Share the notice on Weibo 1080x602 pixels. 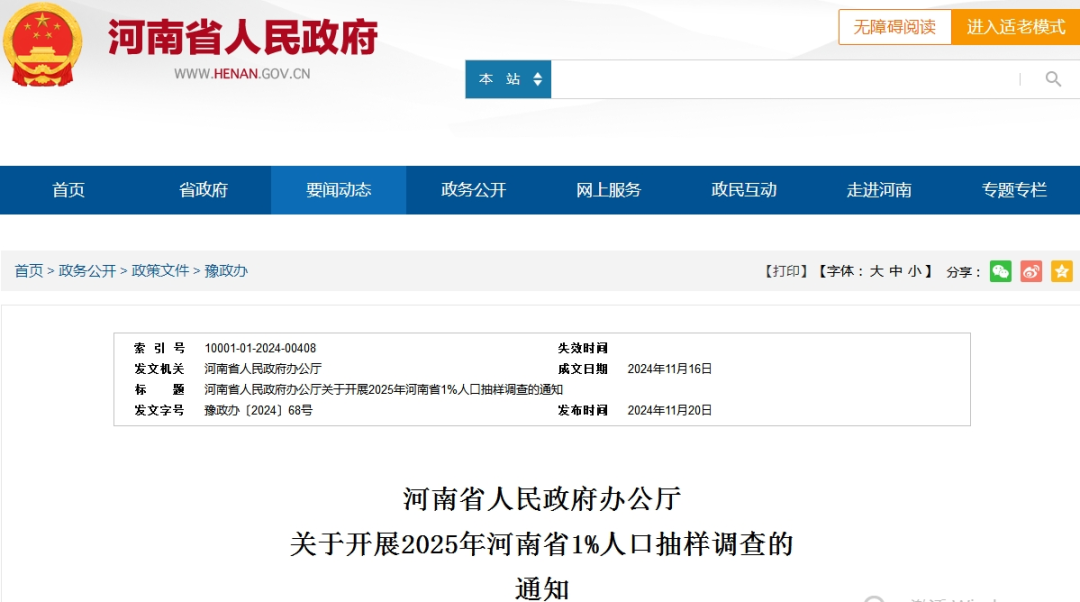1031,270
